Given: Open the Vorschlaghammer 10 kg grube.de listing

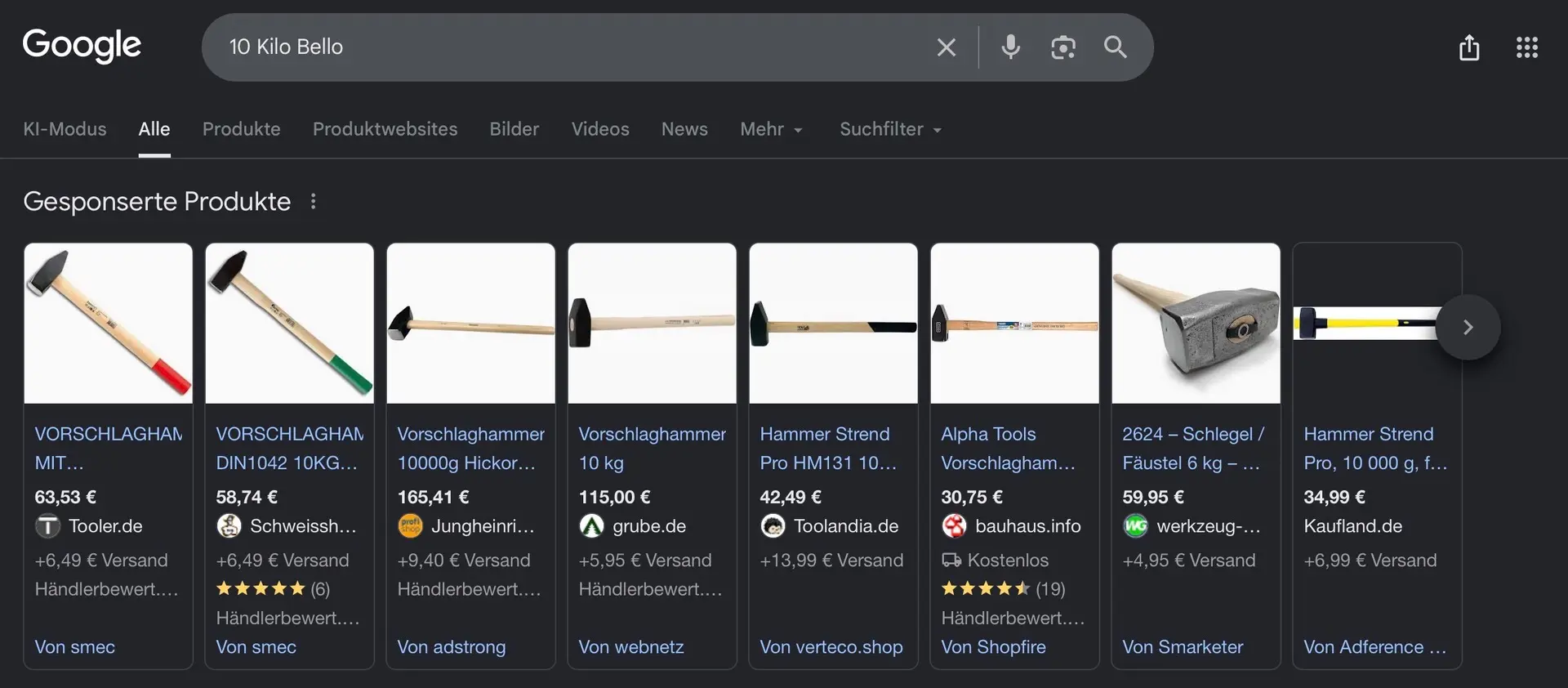Looking at the screenshot, I should (x=652, y=448).
